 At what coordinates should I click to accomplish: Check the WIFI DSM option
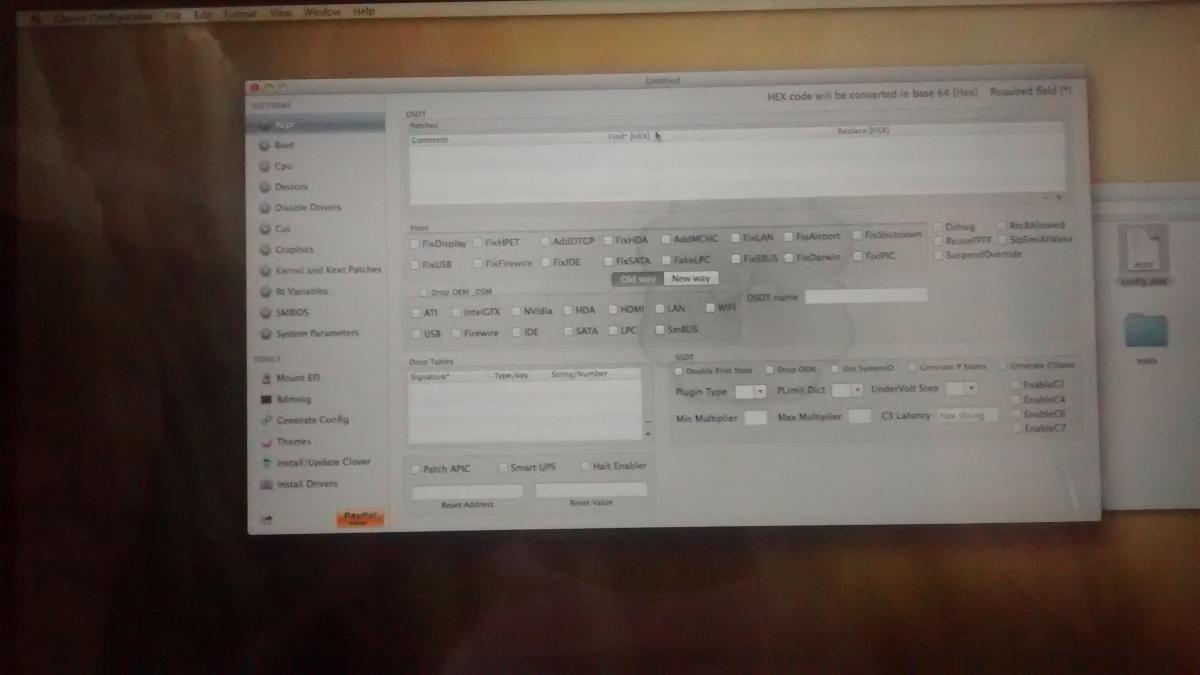(709, 308)
